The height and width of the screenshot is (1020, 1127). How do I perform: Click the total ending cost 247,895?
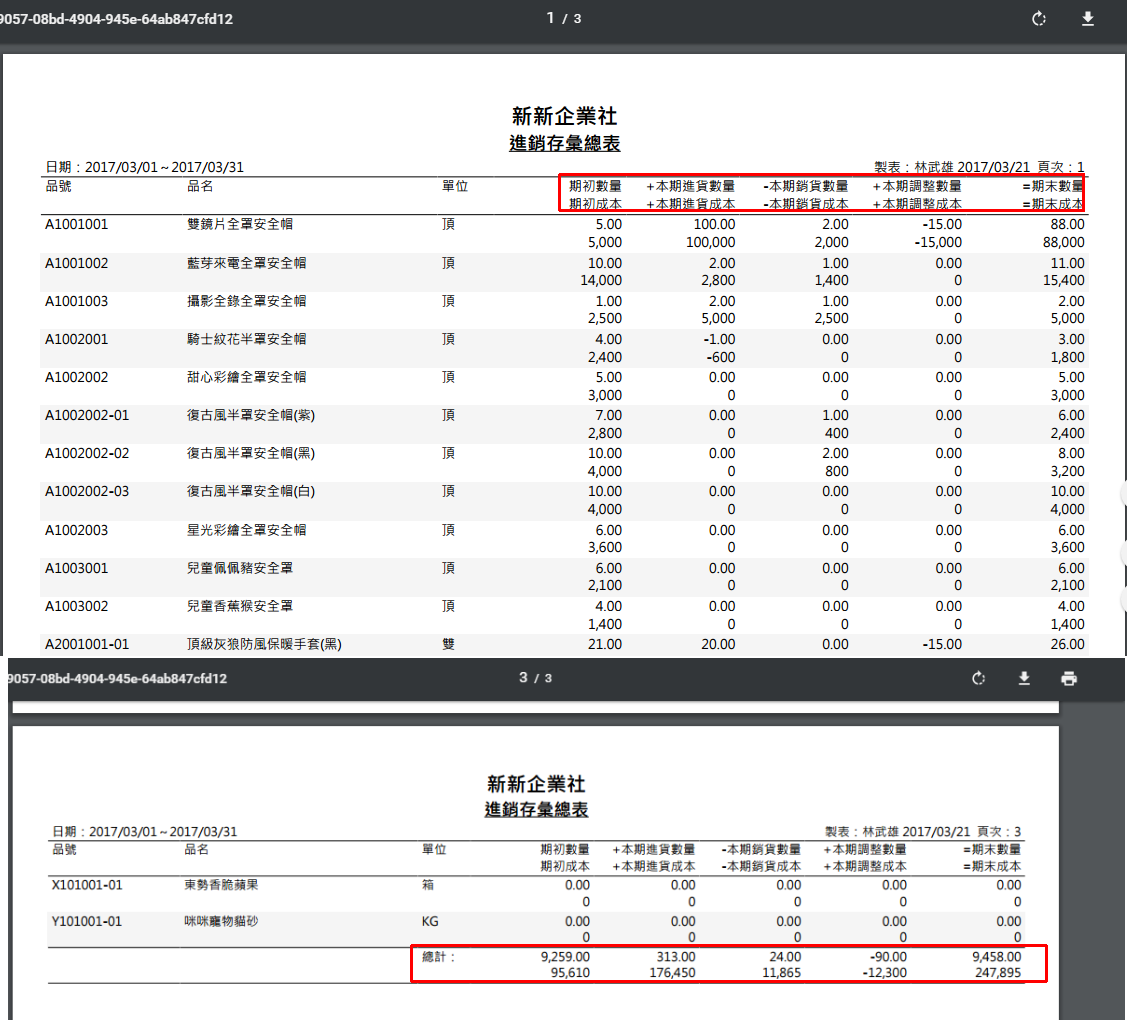coord(998,973)
